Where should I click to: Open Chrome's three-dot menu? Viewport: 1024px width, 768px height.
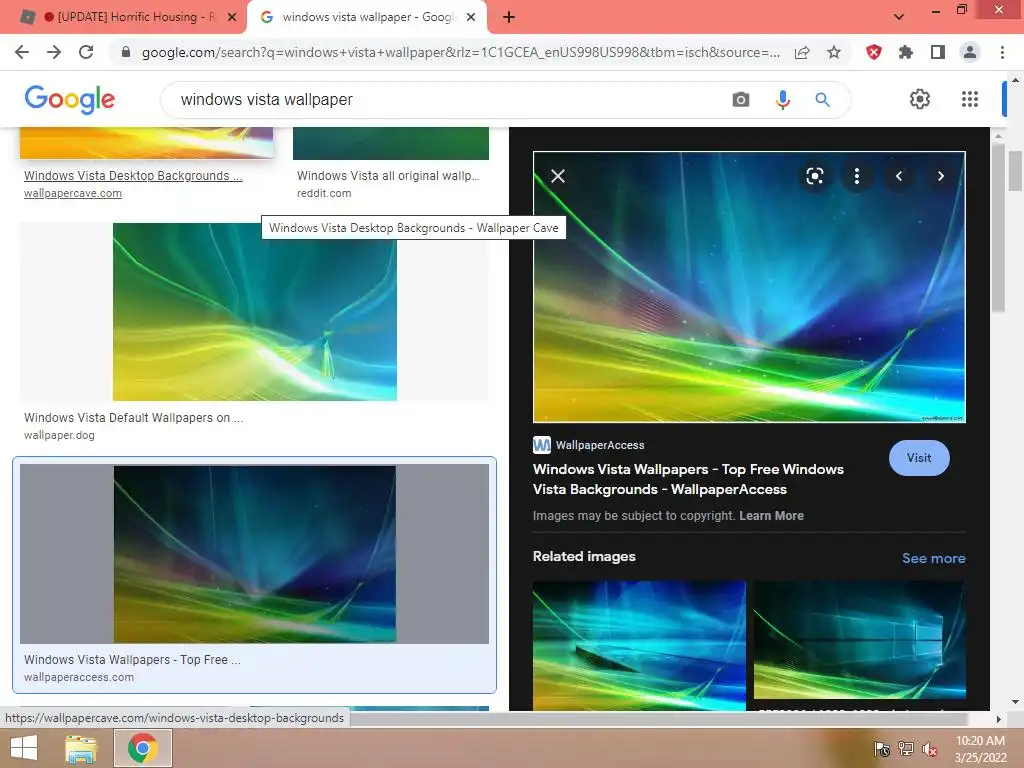[1002, 52]
